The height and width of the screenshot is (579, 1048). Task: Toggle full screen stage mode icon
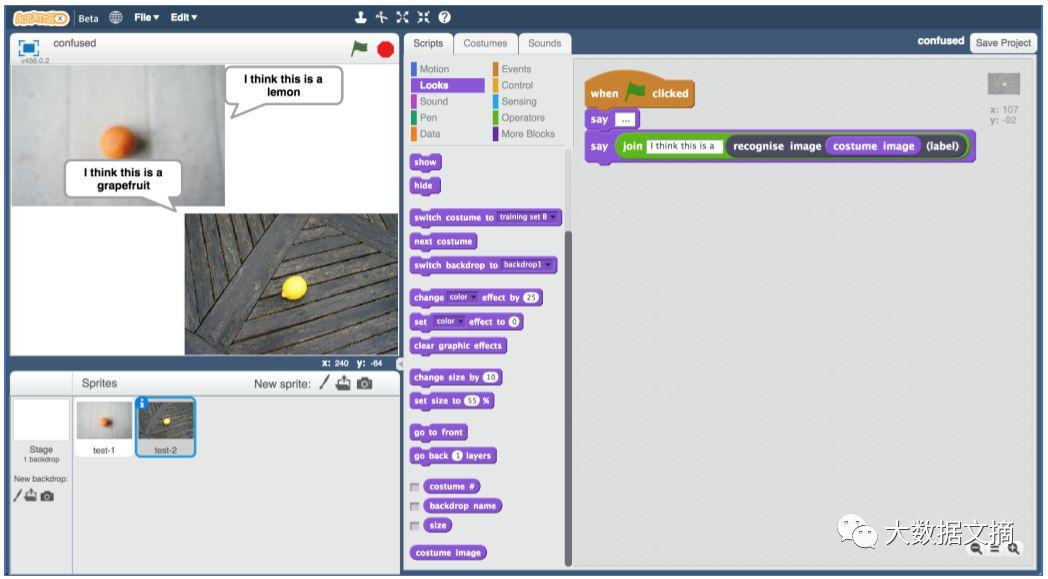point(29,47)
